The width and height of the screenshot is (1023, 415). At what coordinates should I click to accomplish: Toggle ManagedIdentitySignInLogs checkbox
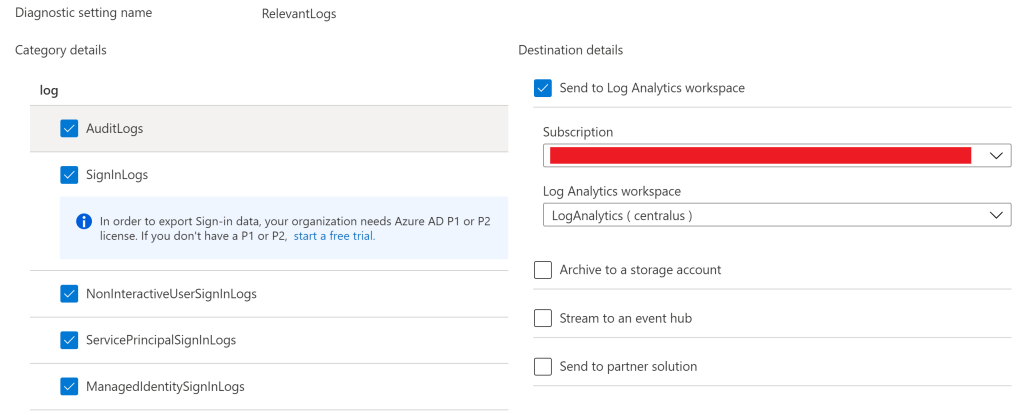pos(69,386)
